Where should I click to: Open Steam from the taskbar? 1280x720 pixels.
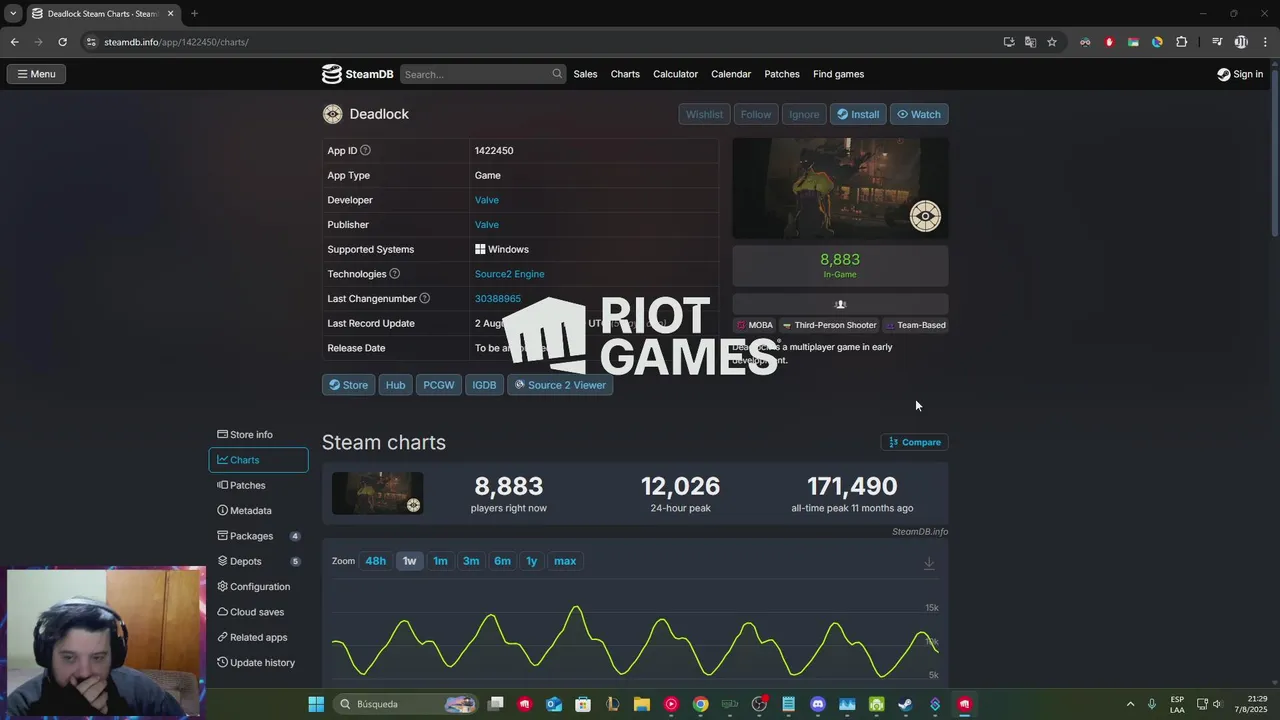[905, 704]
